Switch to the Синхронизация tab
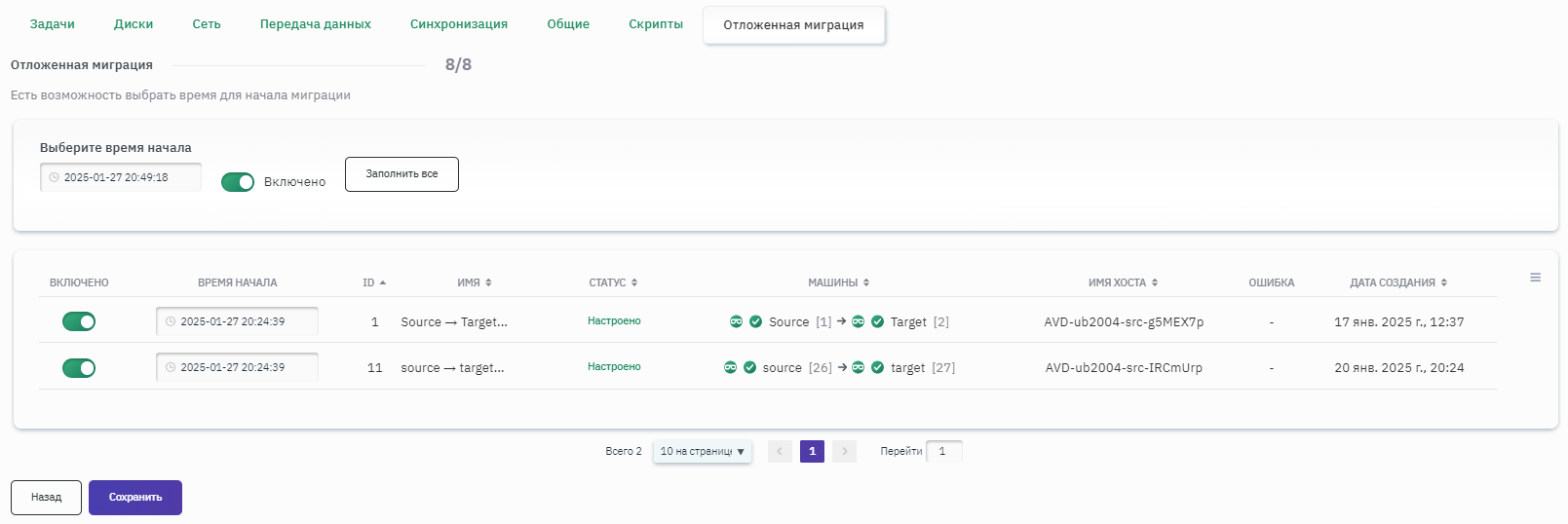The image size is (1568, 524). 458,24
